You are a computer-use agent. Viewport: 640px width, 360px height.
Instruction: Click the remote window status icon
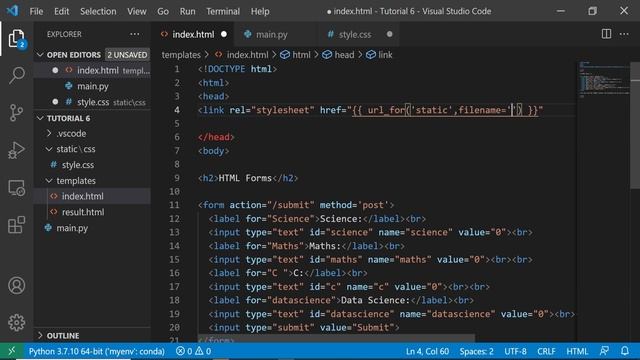coord(11,351)
